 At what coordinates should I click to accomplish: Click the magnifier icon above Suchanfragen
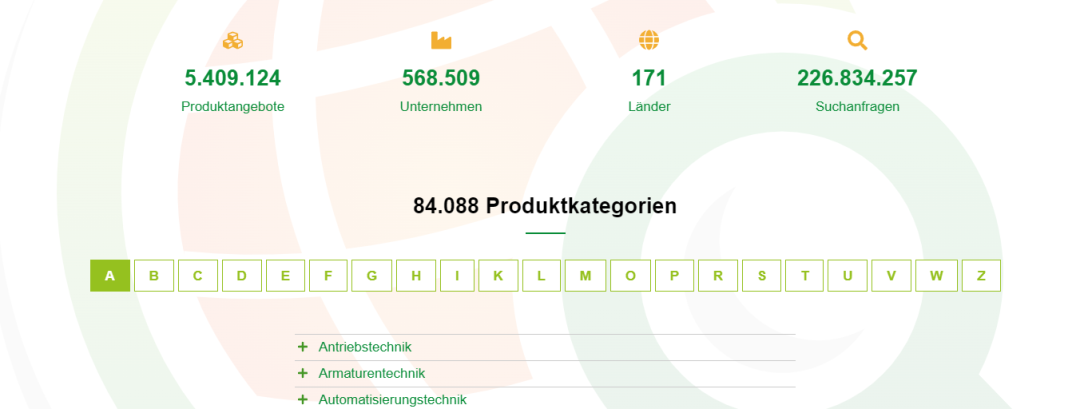(857, 41)
